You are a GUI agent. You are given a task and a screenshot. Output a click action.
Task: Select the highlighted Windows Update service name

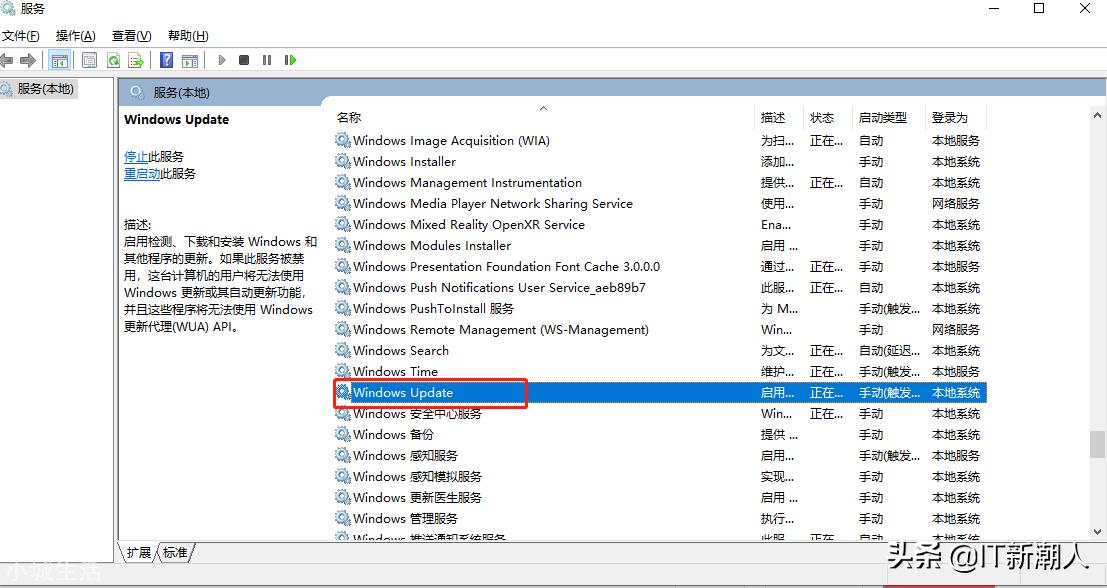[x=403, y=392]
